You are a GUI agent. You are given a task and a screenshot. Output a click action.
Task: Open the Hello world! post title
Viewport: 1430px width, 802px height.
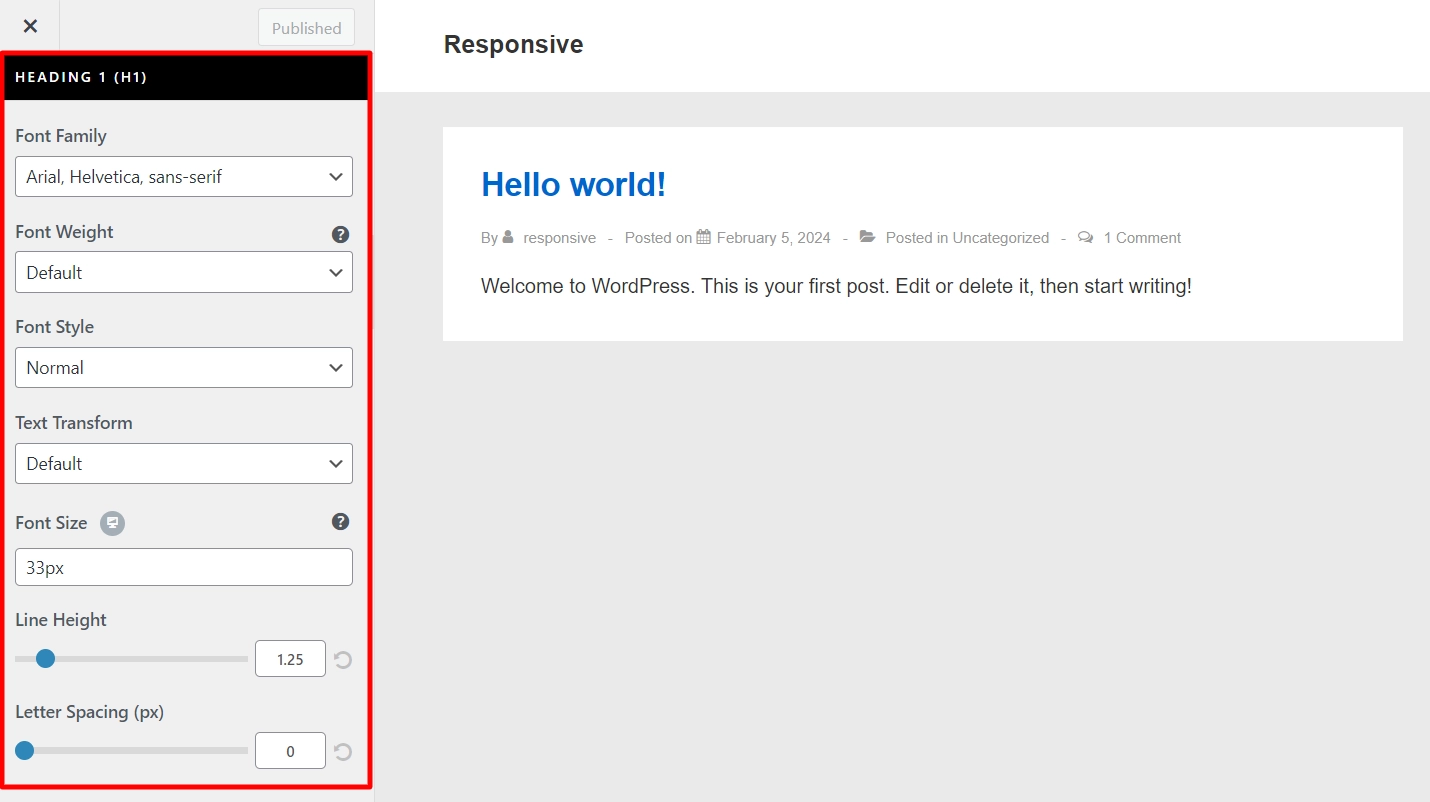[573, 184]
